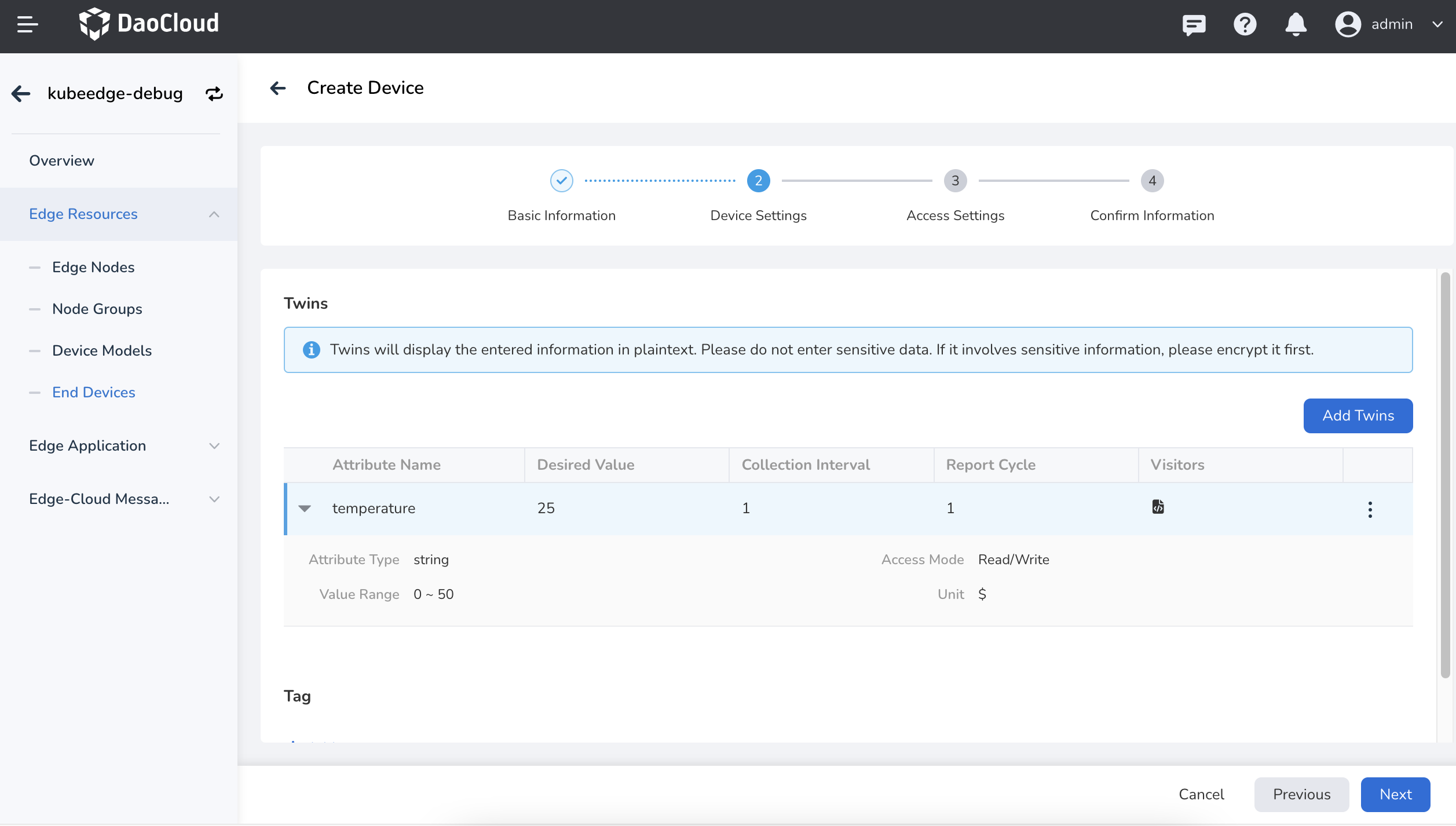The height and width of the screenshot is (826, 1456).
Task: Click the refresh icon next to kubeedge-debug
Action: click(x=214, y=93)
